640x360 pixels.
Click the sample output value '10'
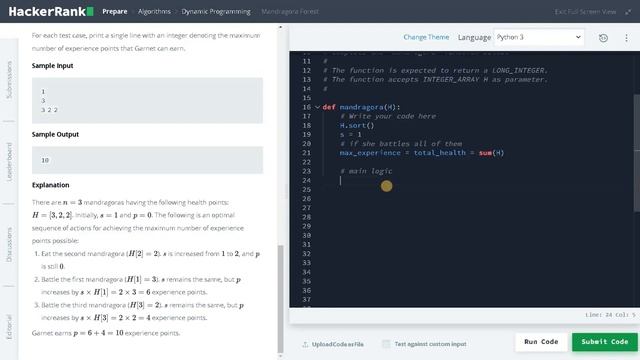point(45,160)
